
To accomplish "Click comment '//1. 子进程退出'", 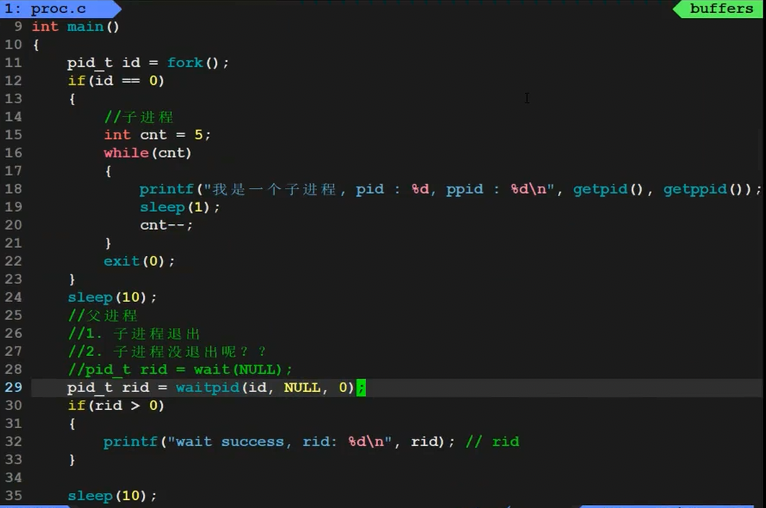I will coord(134,334).
